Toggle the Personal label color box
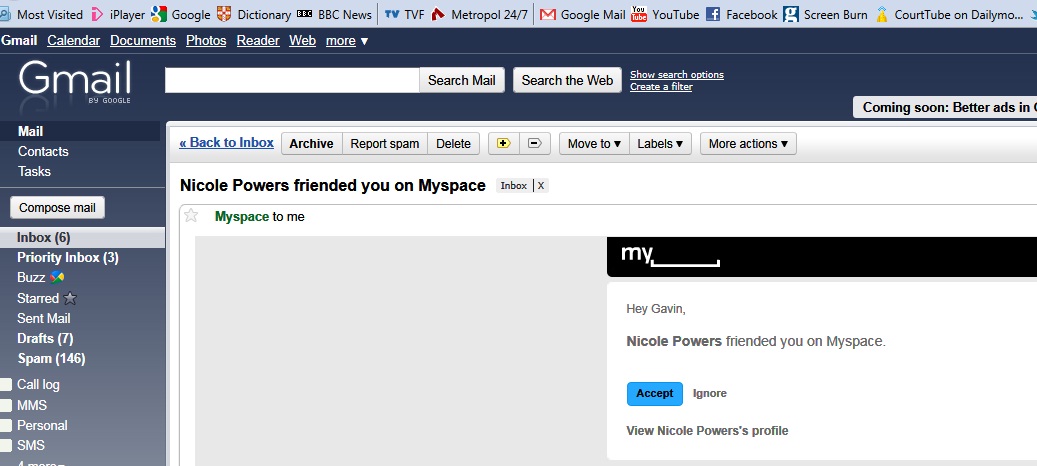 (x=6, y=426)
